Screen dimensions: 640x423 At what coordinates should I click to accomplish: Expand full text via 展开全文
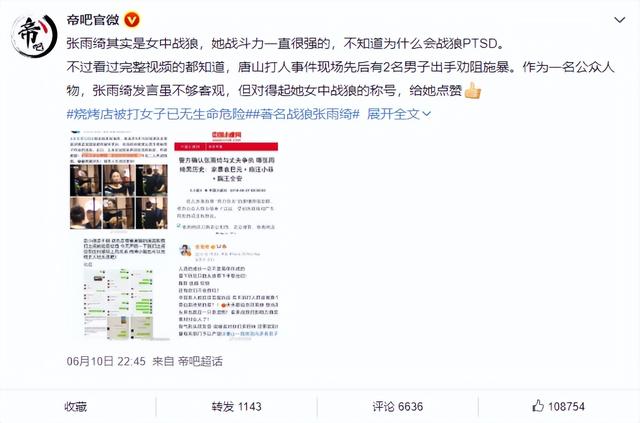click(x=393, y=114)
